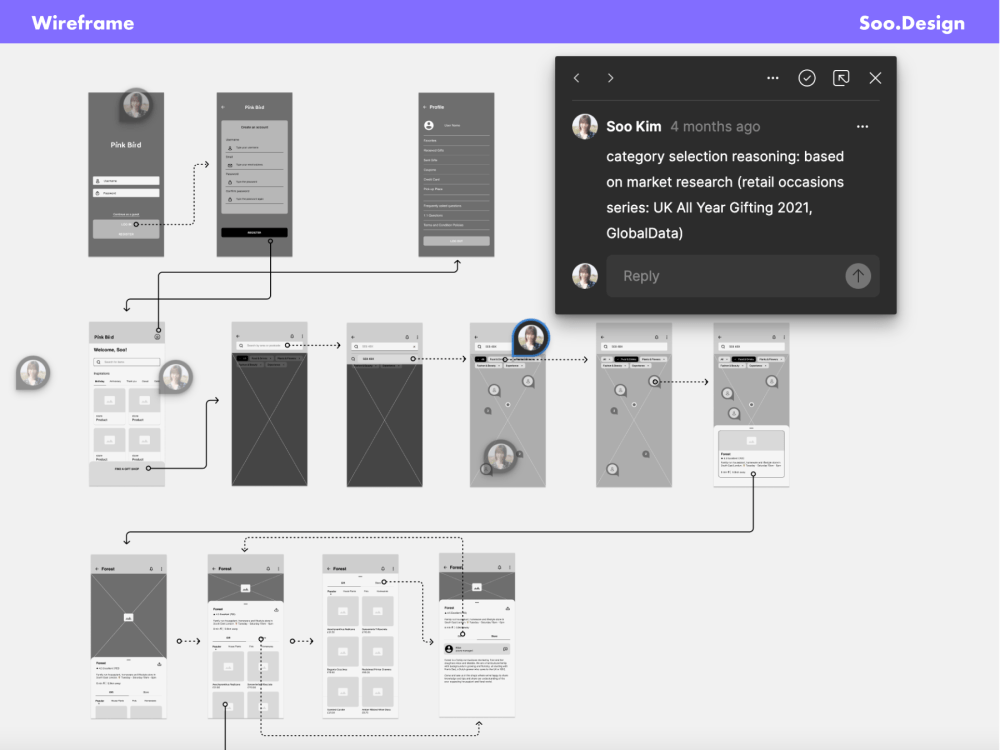
Task: Click the share icon on the Forest detail page
Action: coord(160,664)
